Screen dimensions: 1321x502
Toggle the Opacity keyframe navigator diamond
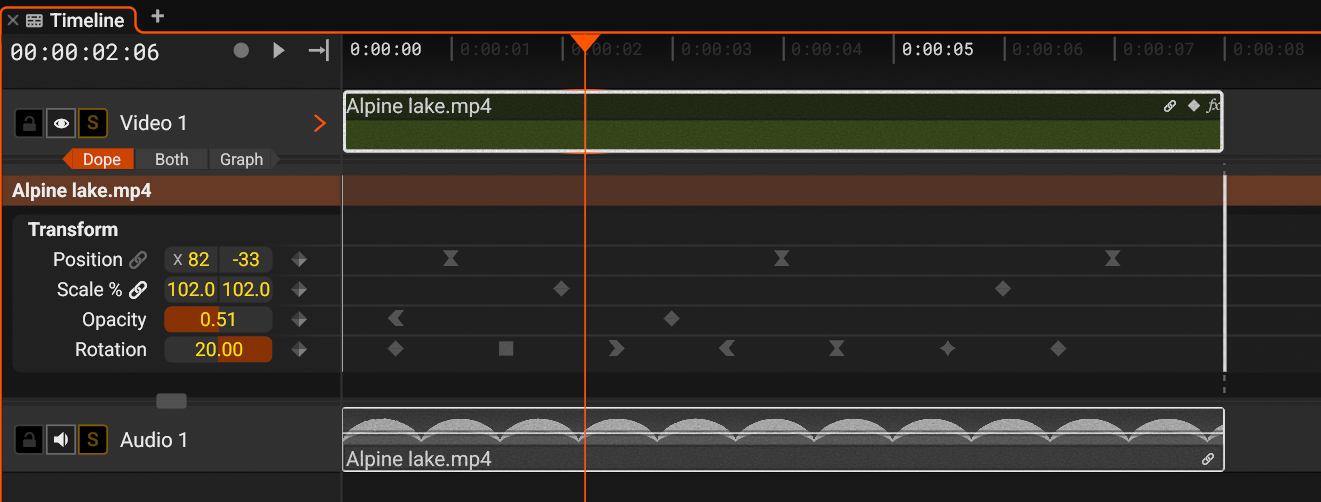pos(299,320)
